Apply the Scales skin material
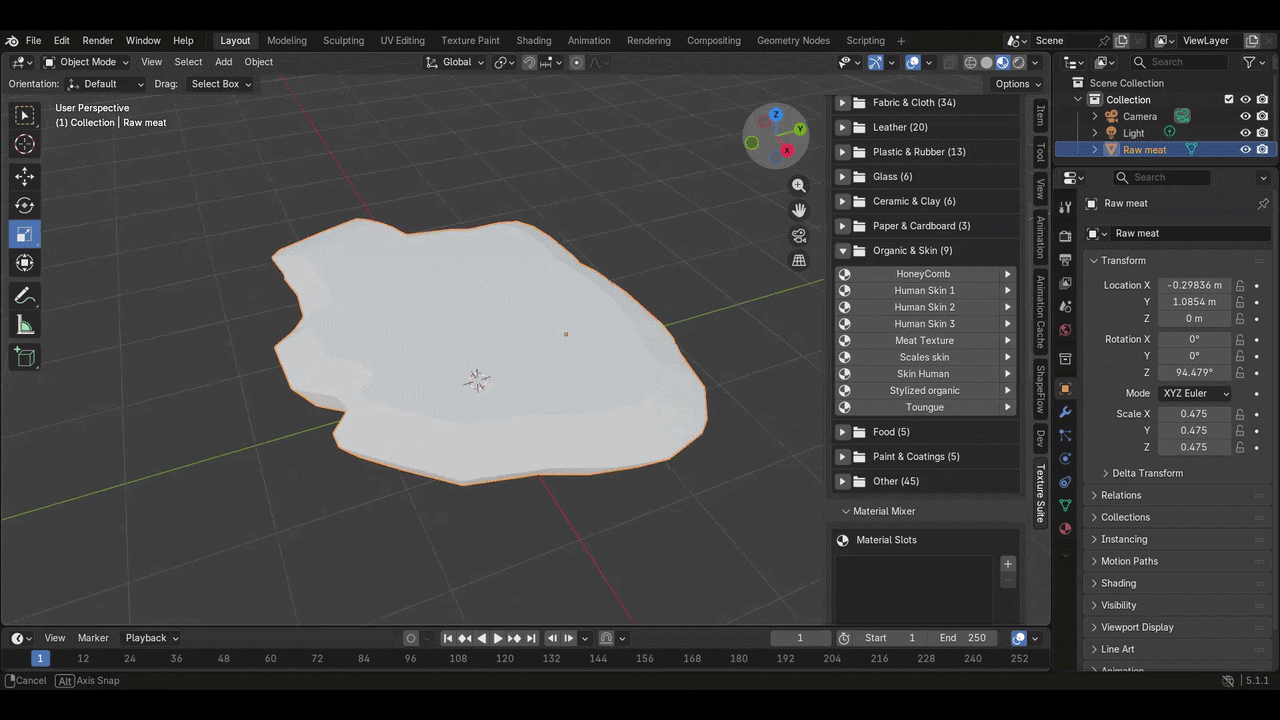Viewport: 1280px width, 720px height. tap(925, 357)
